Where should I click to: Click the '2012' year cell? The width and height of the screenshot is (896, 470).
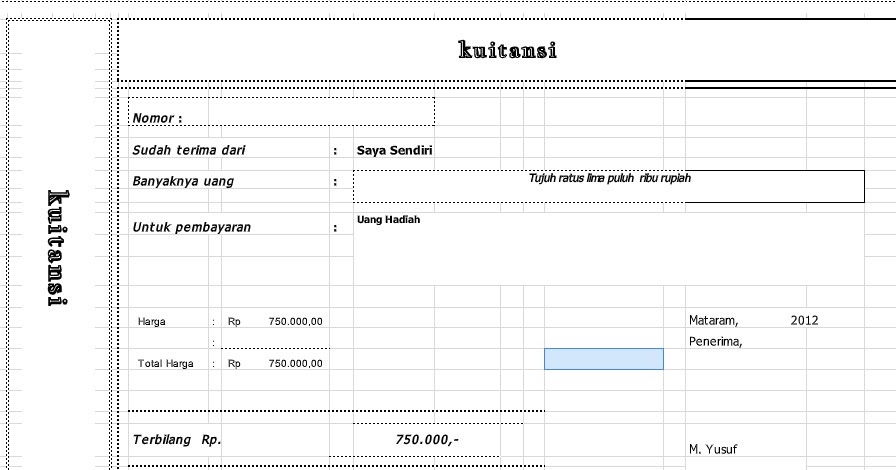(804, 320)
